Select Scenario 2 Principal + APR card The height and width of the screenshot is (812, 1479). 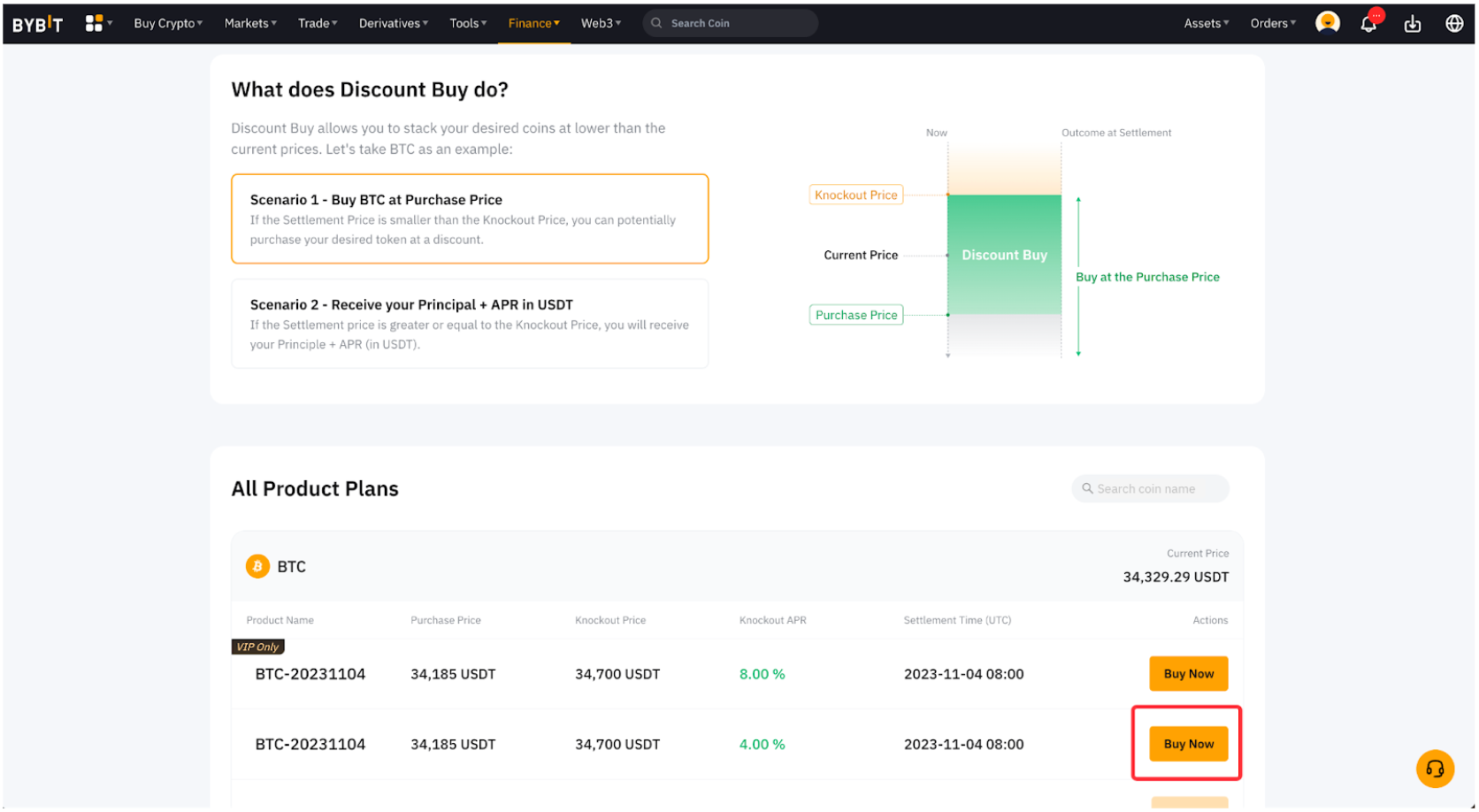[469, 324]
